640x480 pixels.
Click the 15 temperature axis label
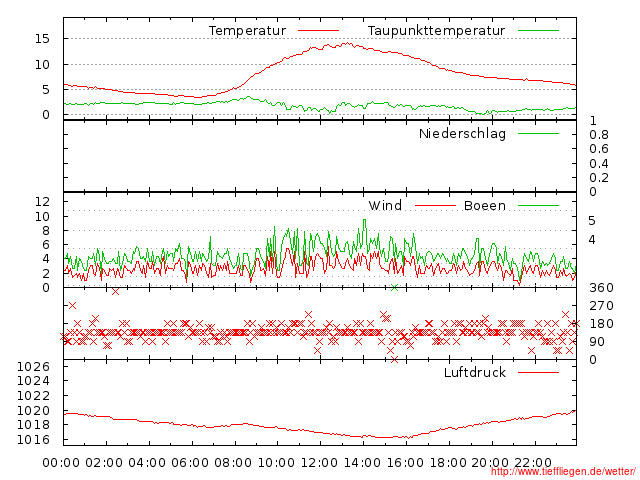point(42,39)
